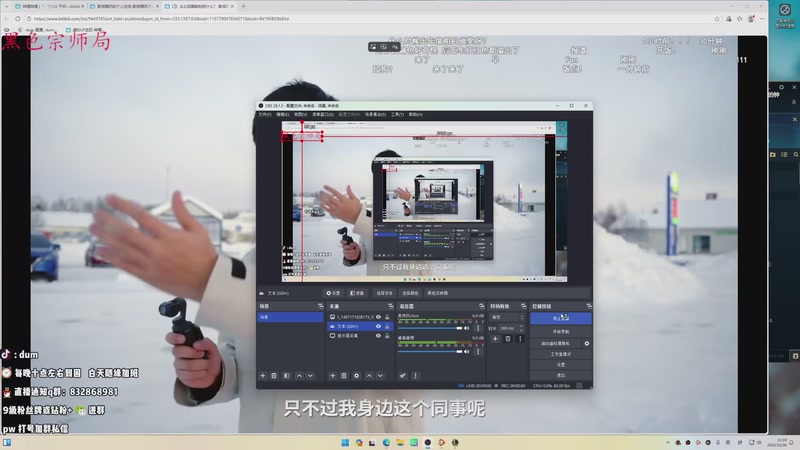Open the 文件(F) menu in OBS
The image size is (800, 450).
pos(265,114)
